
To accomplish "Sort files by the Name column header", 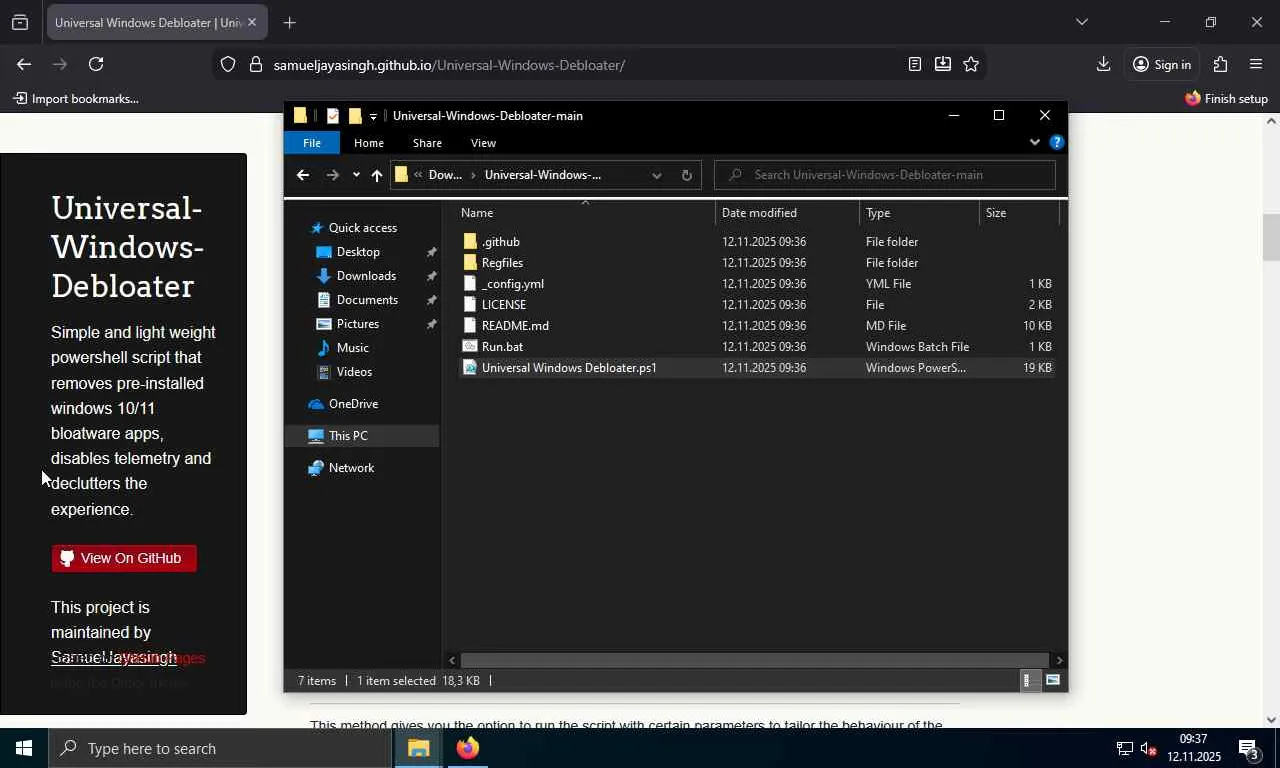I will click(x=586, y=213).
